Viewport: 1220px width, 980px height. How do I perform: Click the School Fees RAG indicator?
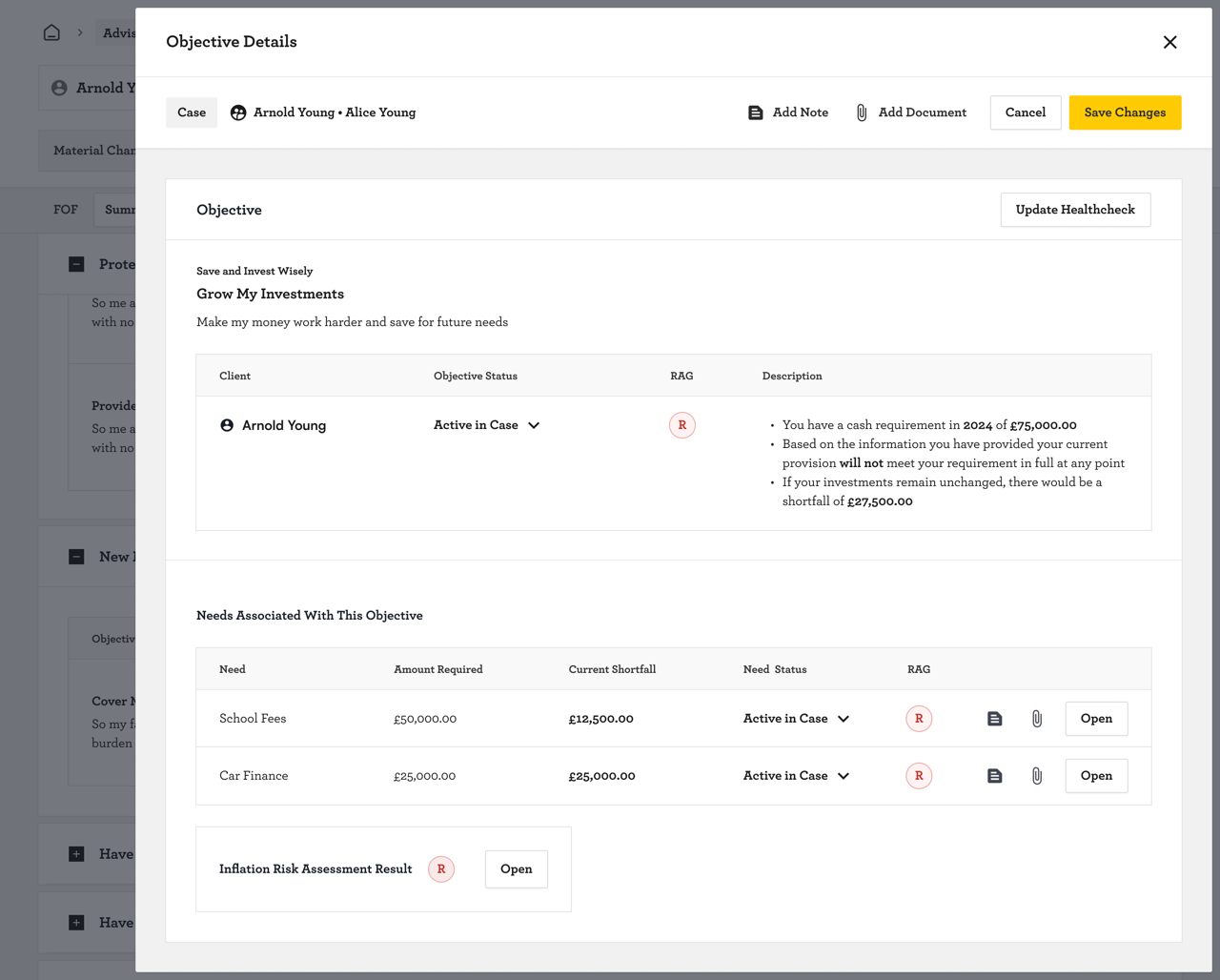click(x=919, y=719)
